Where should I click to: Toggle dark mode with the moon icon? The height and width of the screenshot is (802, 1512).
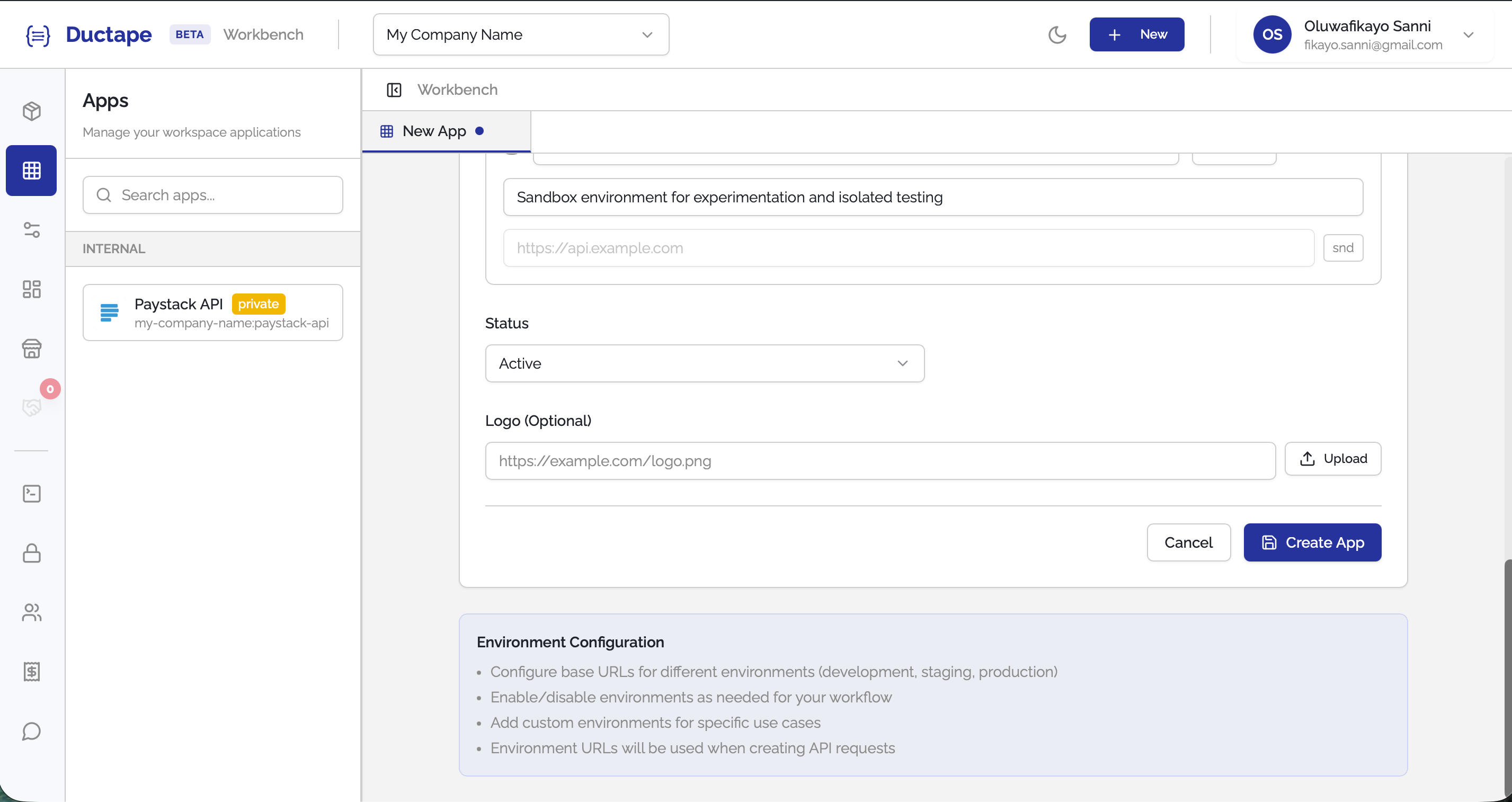tap(1057, 34)
